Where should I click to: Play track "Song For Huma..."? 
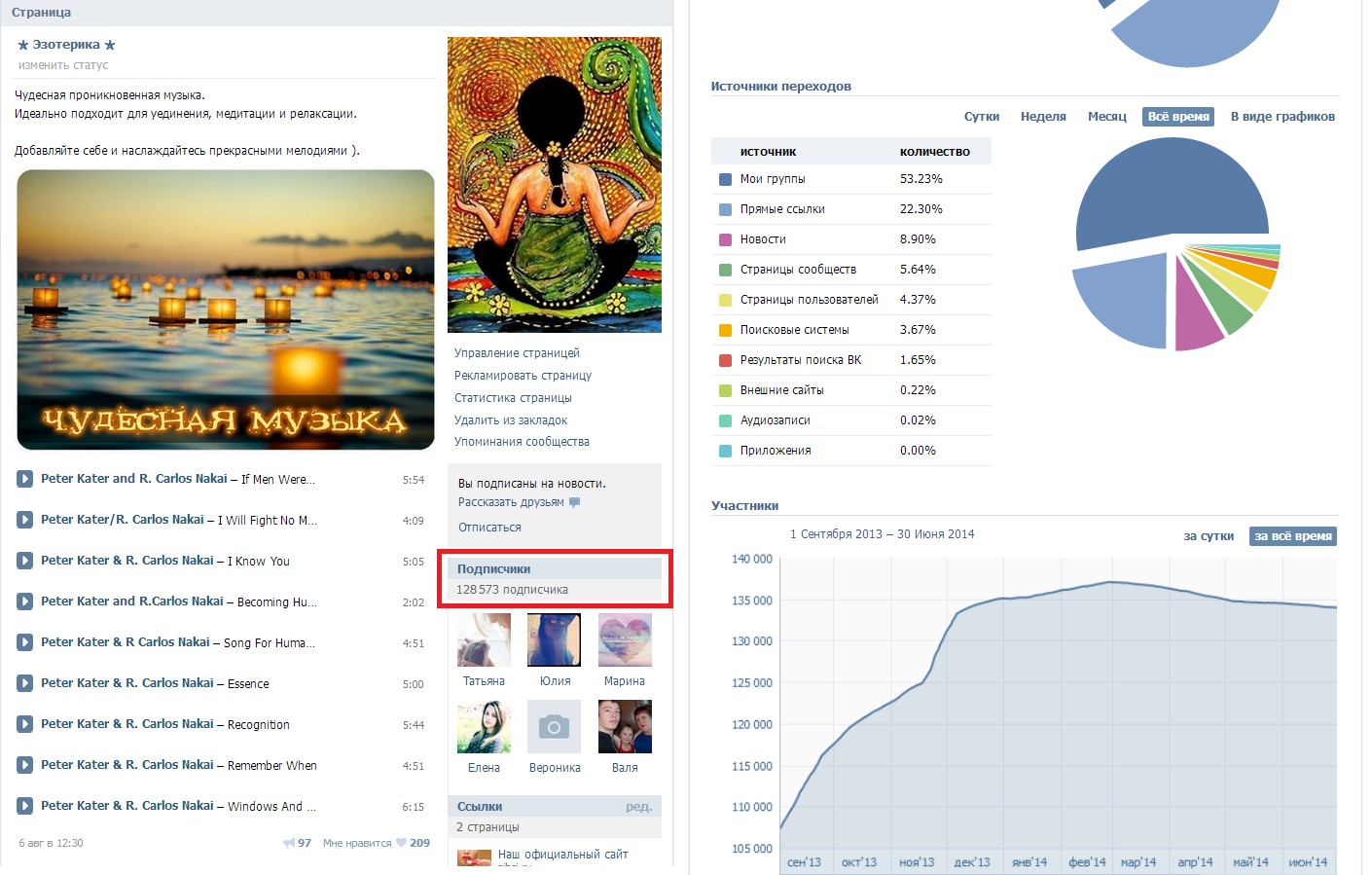pos(25,642)
